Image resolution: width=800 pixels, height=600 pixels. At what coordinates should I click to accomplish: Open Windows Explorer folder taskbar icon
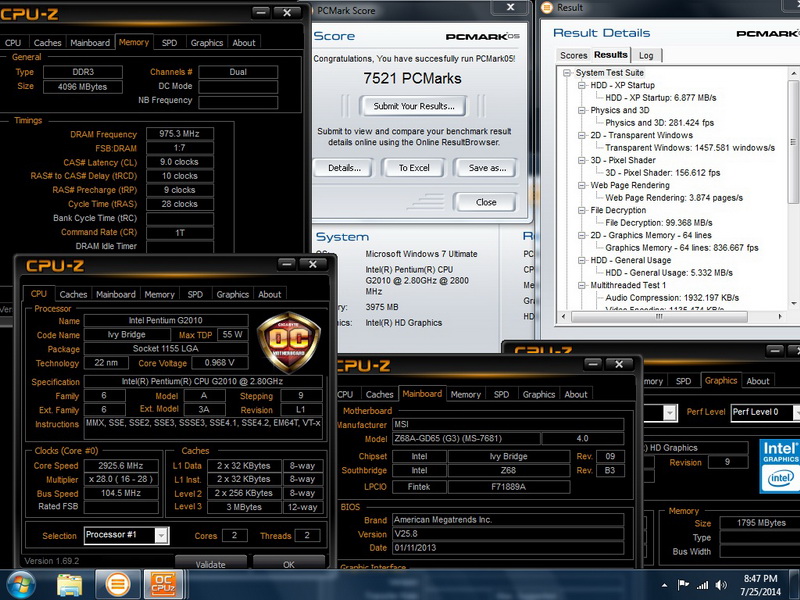click(69, 585)
